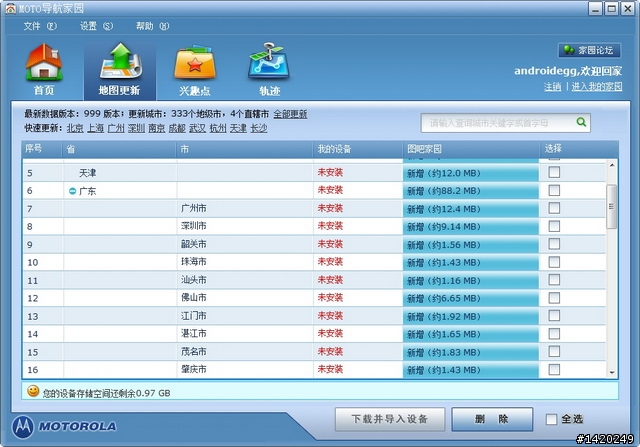This screenshot has width=640, height=447.
Task: Click the 图吧家园 column header
Action: 471,149
